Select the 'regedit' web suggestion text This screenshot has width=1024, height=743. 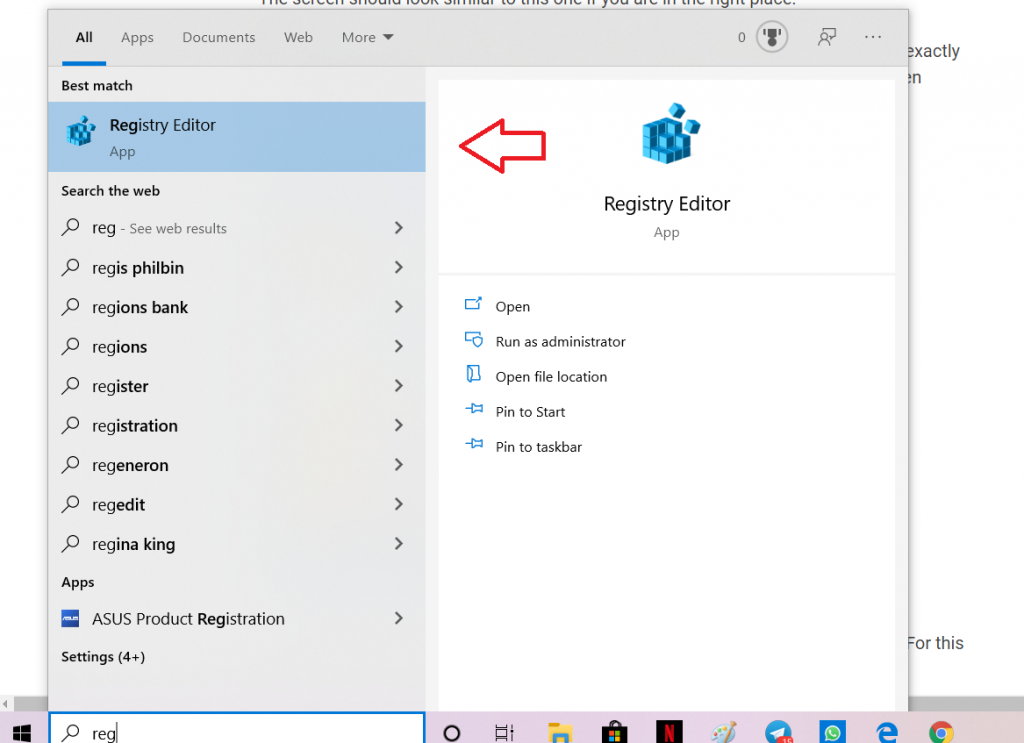[x=118, y=505]
